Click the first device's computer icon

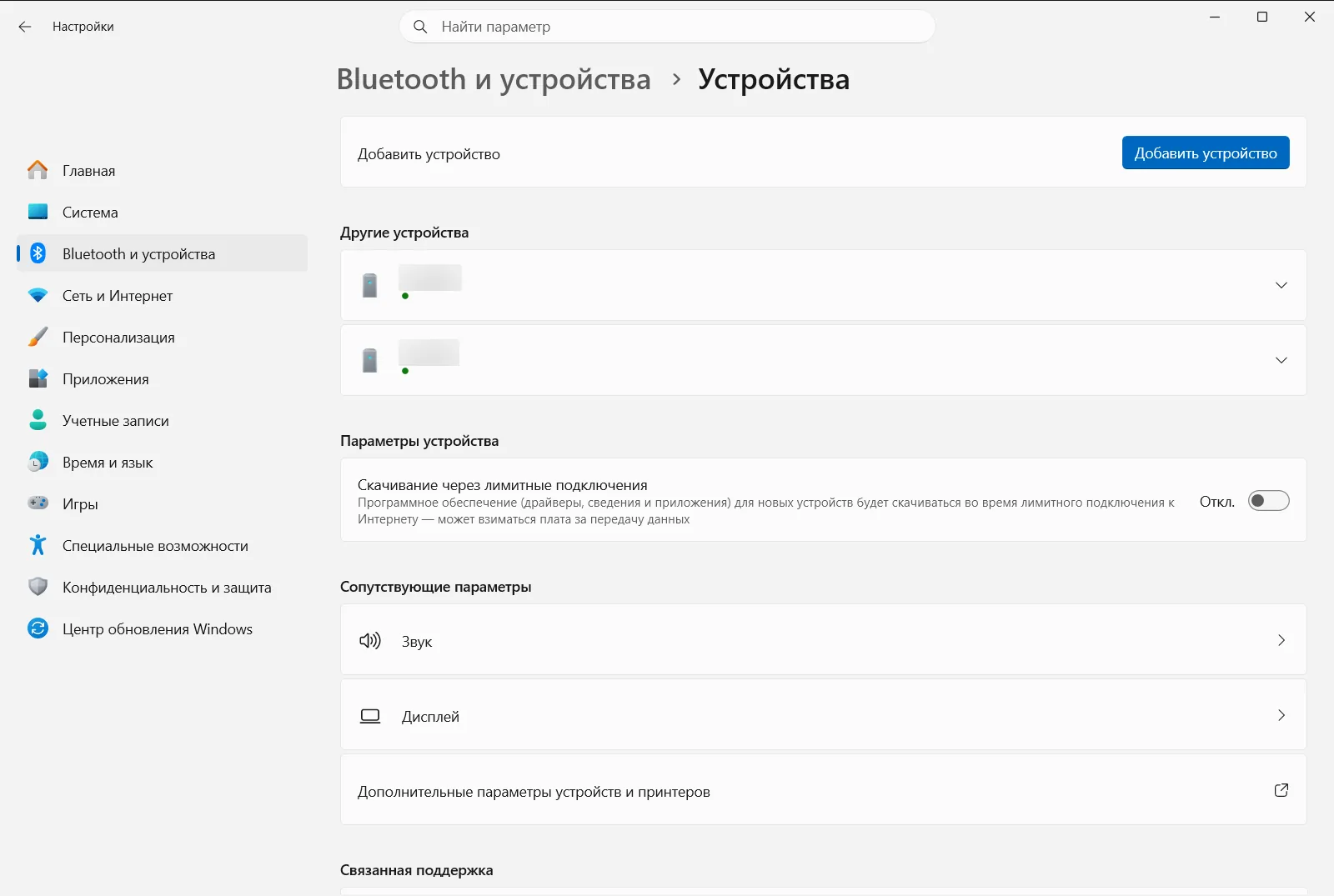click(370, 286)
